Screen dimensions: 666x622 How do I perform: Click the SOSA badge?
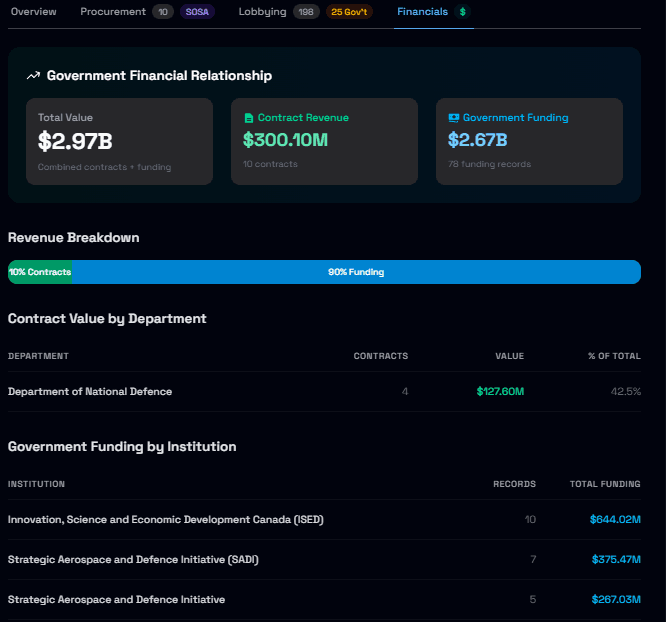(198, 12)
